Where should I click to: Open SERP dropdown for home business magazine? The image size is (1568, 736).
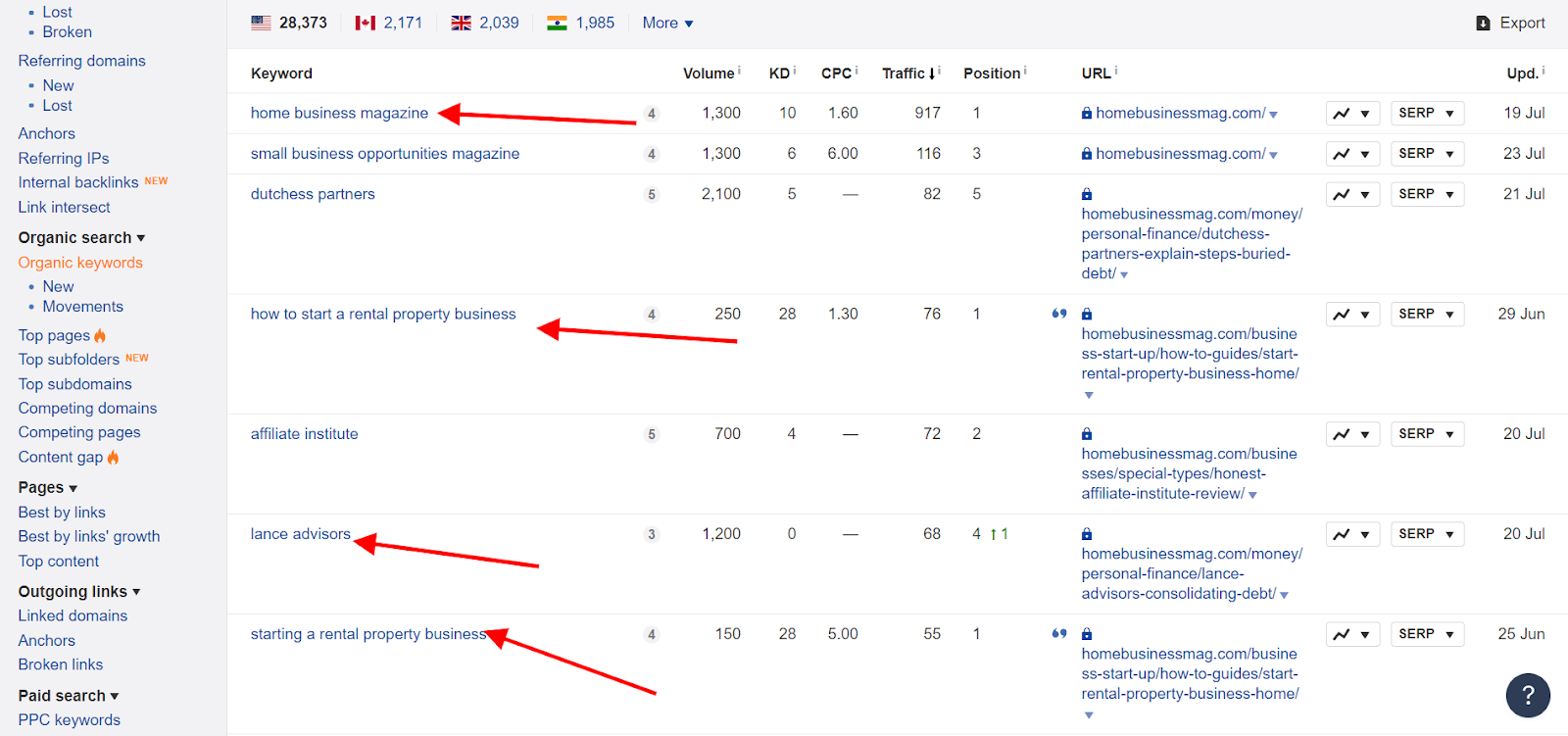1428,114
